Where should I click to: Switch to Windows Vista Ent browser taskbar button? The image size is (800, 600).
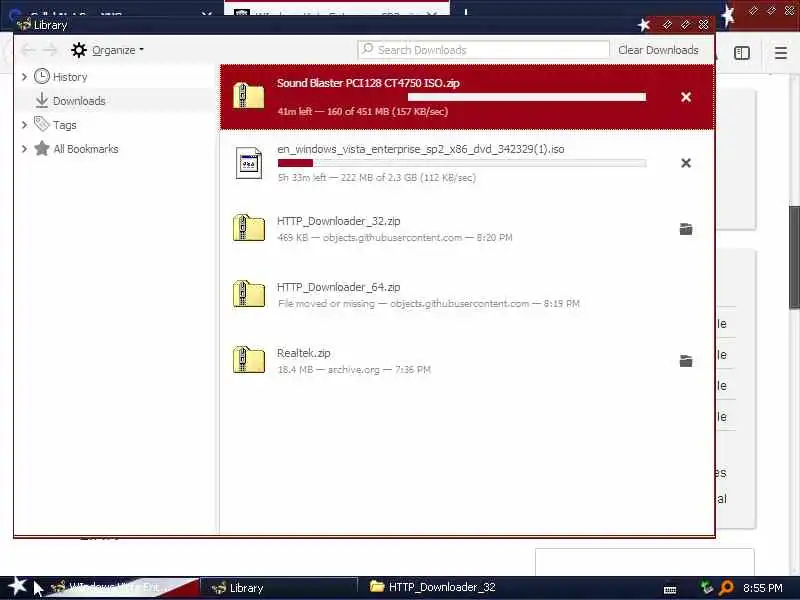tap(121, 588)
